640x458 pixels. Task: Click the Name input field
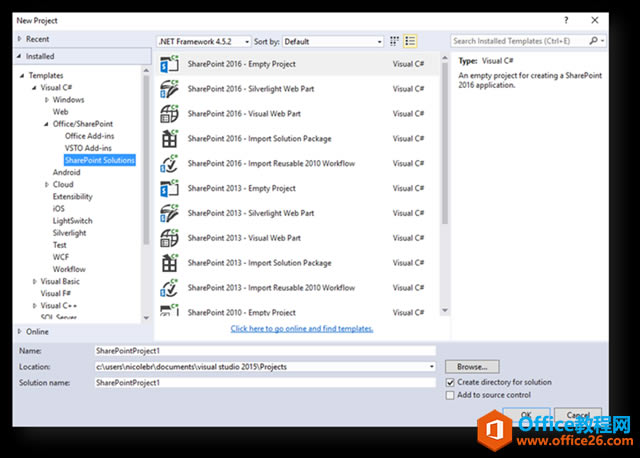[265, 351]
